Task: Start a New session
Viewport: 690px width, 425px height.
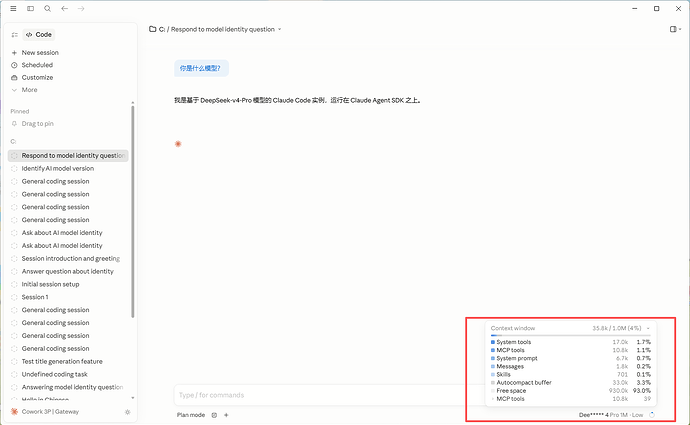Action: click(40, 52)
